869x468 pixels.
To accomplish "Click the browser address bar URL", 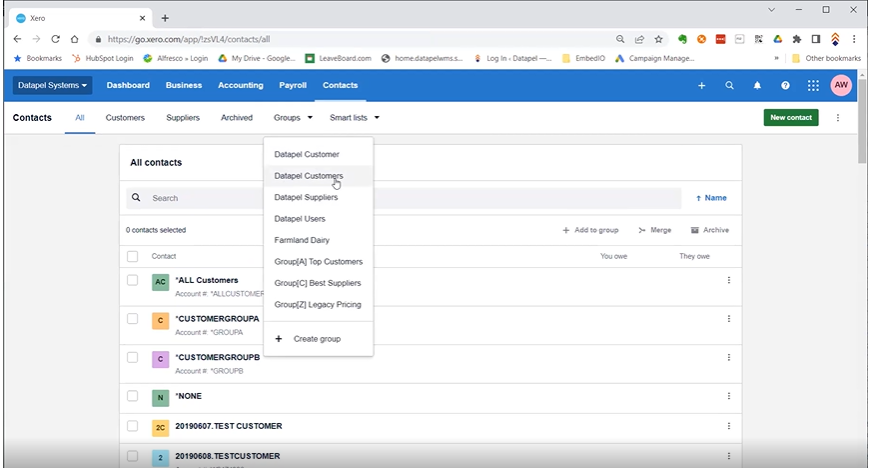I will point(189,39).
